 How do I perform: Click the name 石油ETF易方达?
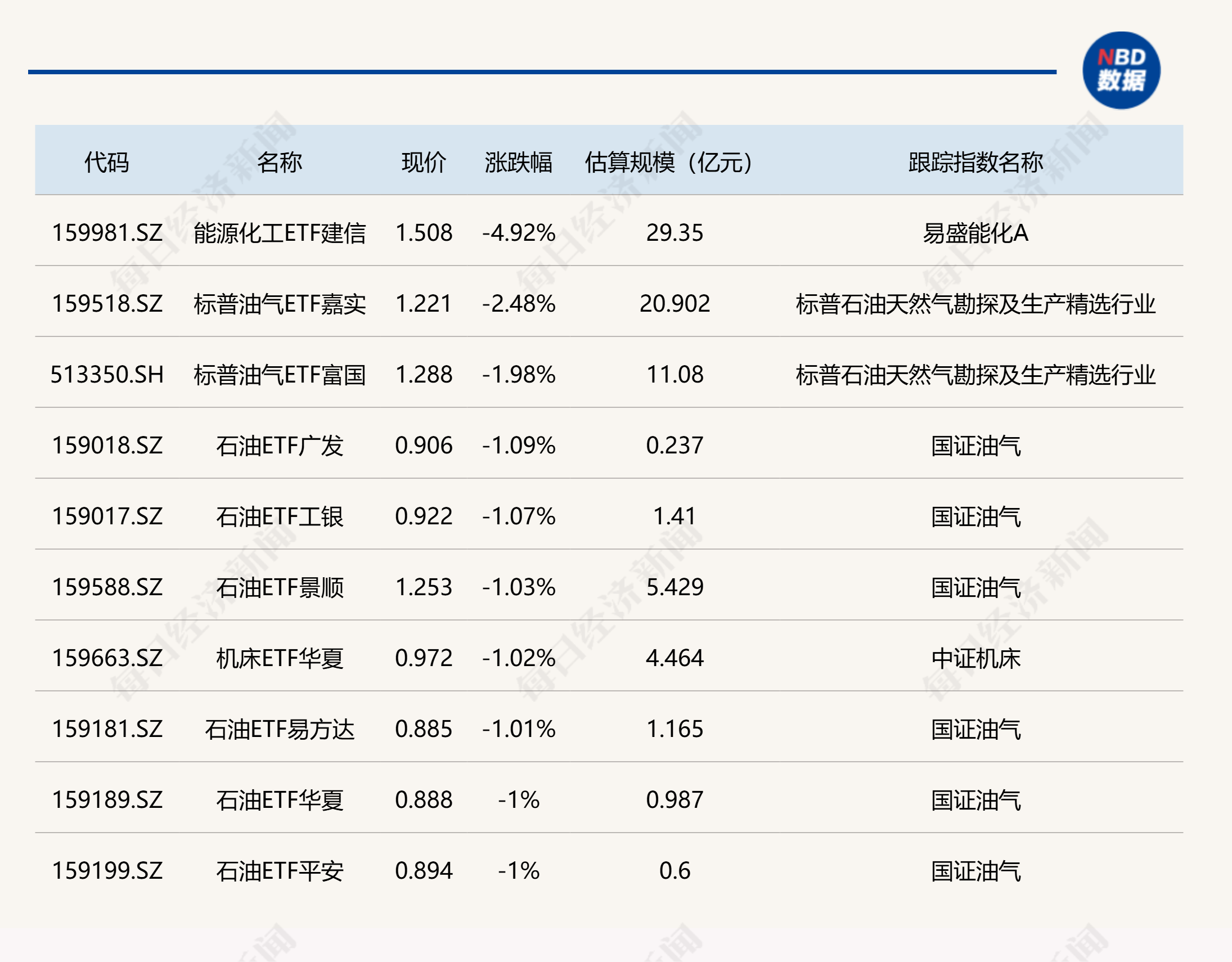280,730
